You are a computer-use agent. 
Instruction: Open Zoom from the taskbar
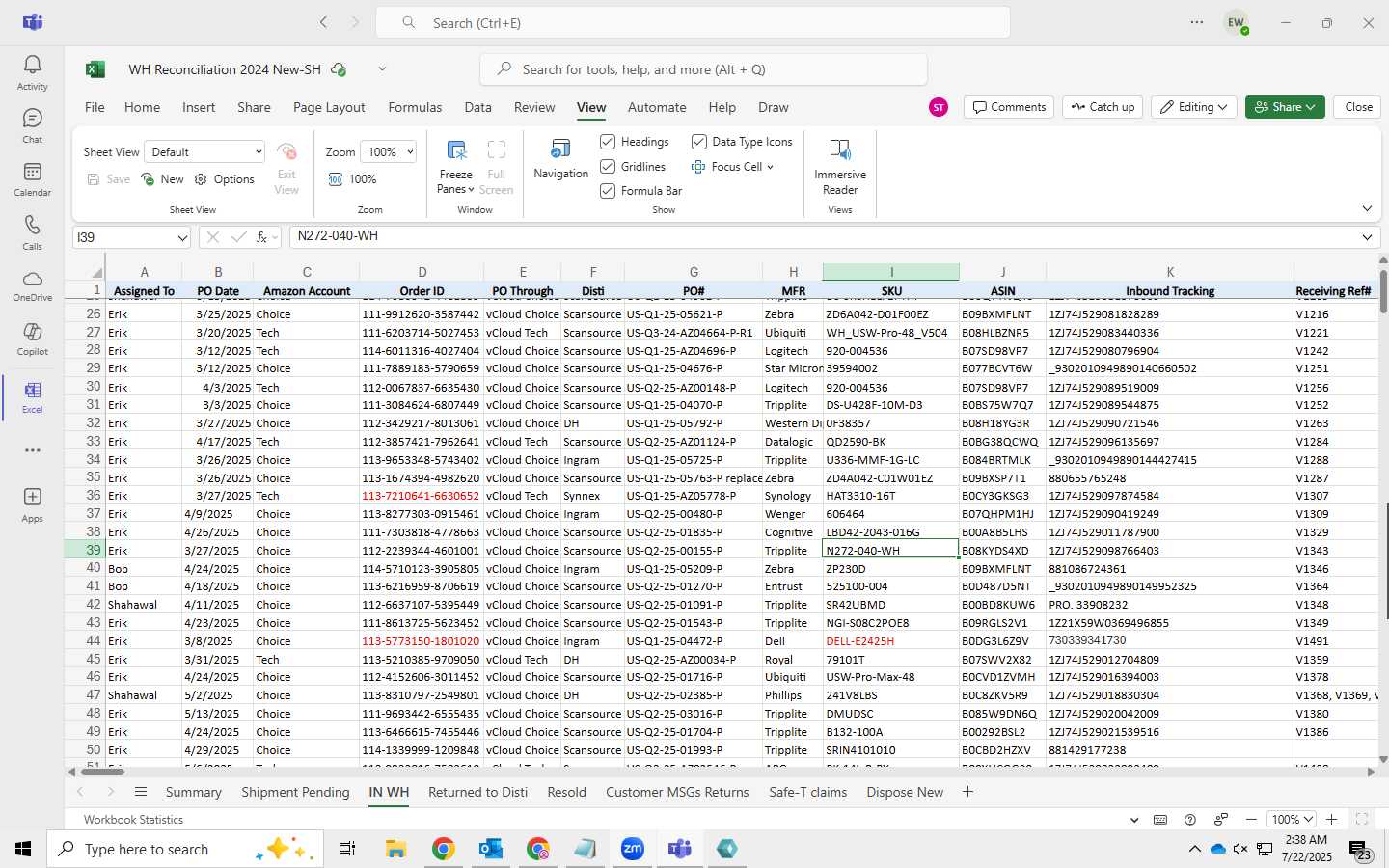click(632, 849)
